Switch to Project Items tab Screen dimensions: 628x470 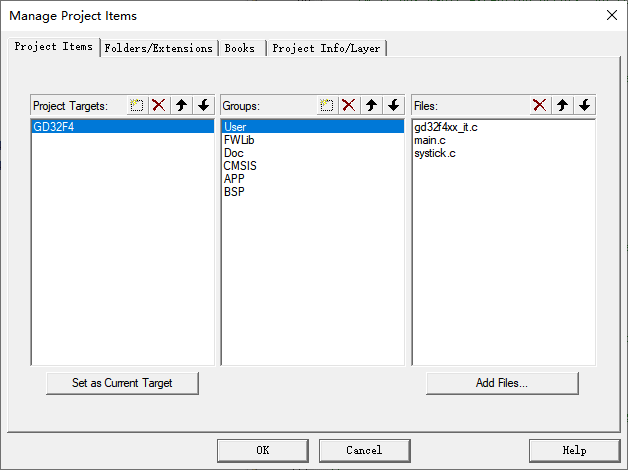(x=54, y=47)
